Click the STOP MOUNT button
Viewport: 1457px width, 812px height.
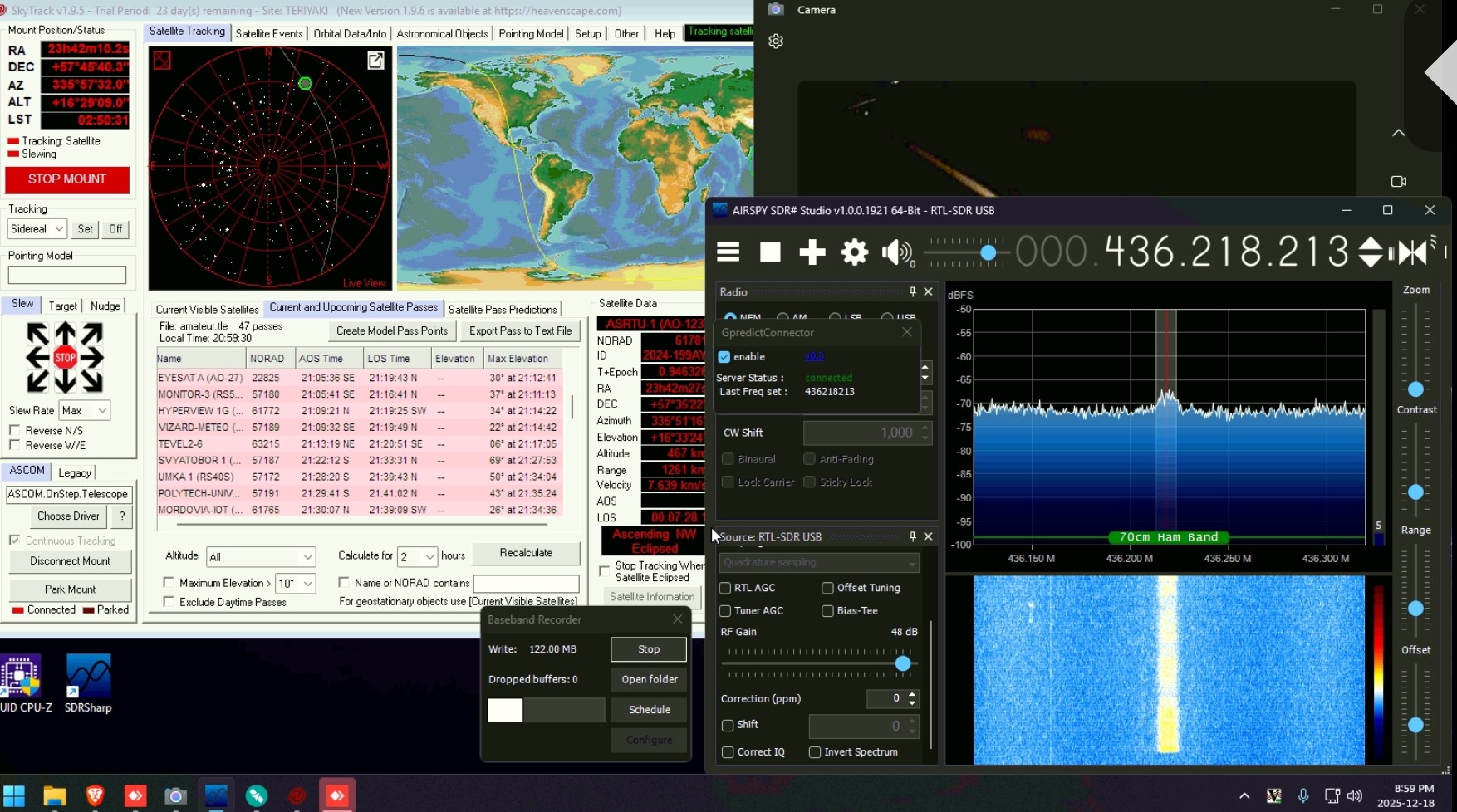67,179
